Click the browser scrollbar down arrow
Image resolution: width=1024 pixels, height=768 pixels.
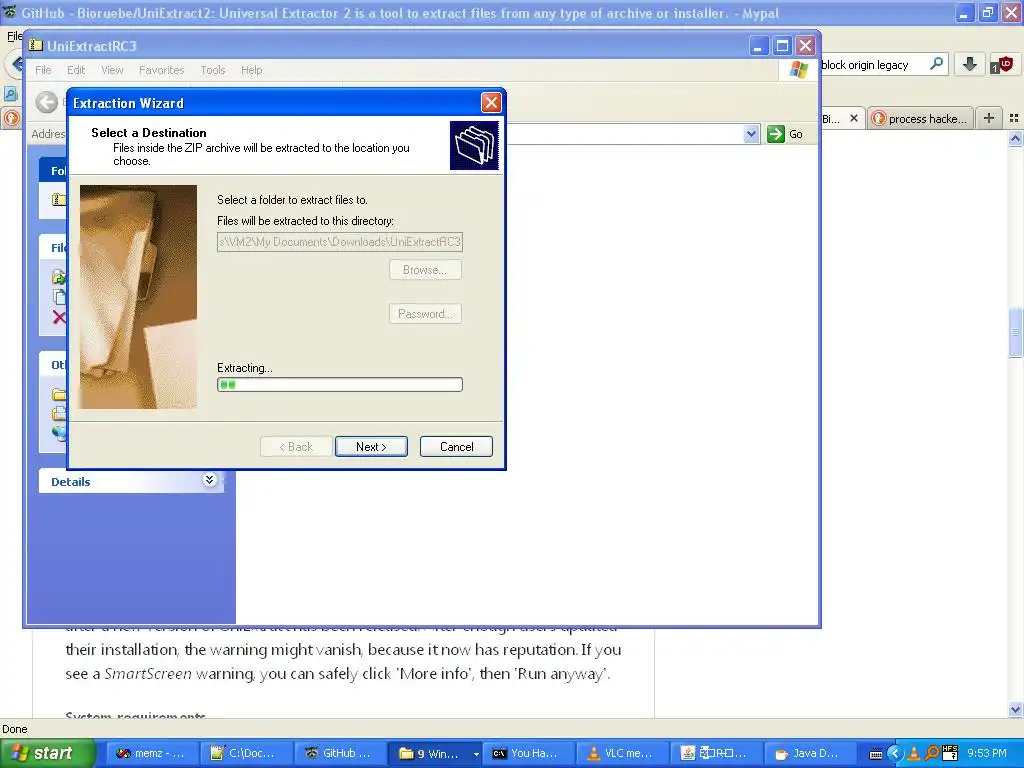coord(1015,710)
